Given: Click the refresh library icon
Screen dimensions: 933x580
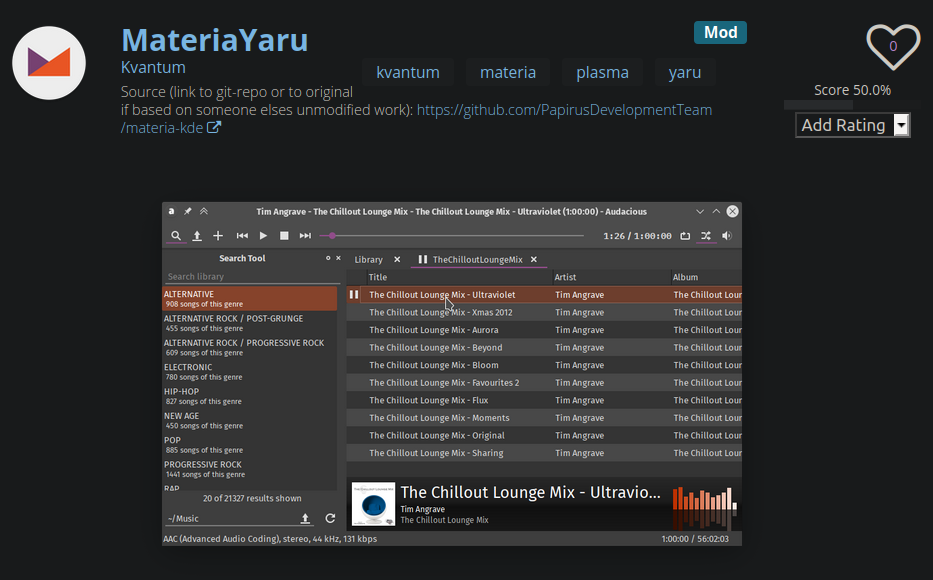Looking at the screenshot, I should (x=330, y=519).
